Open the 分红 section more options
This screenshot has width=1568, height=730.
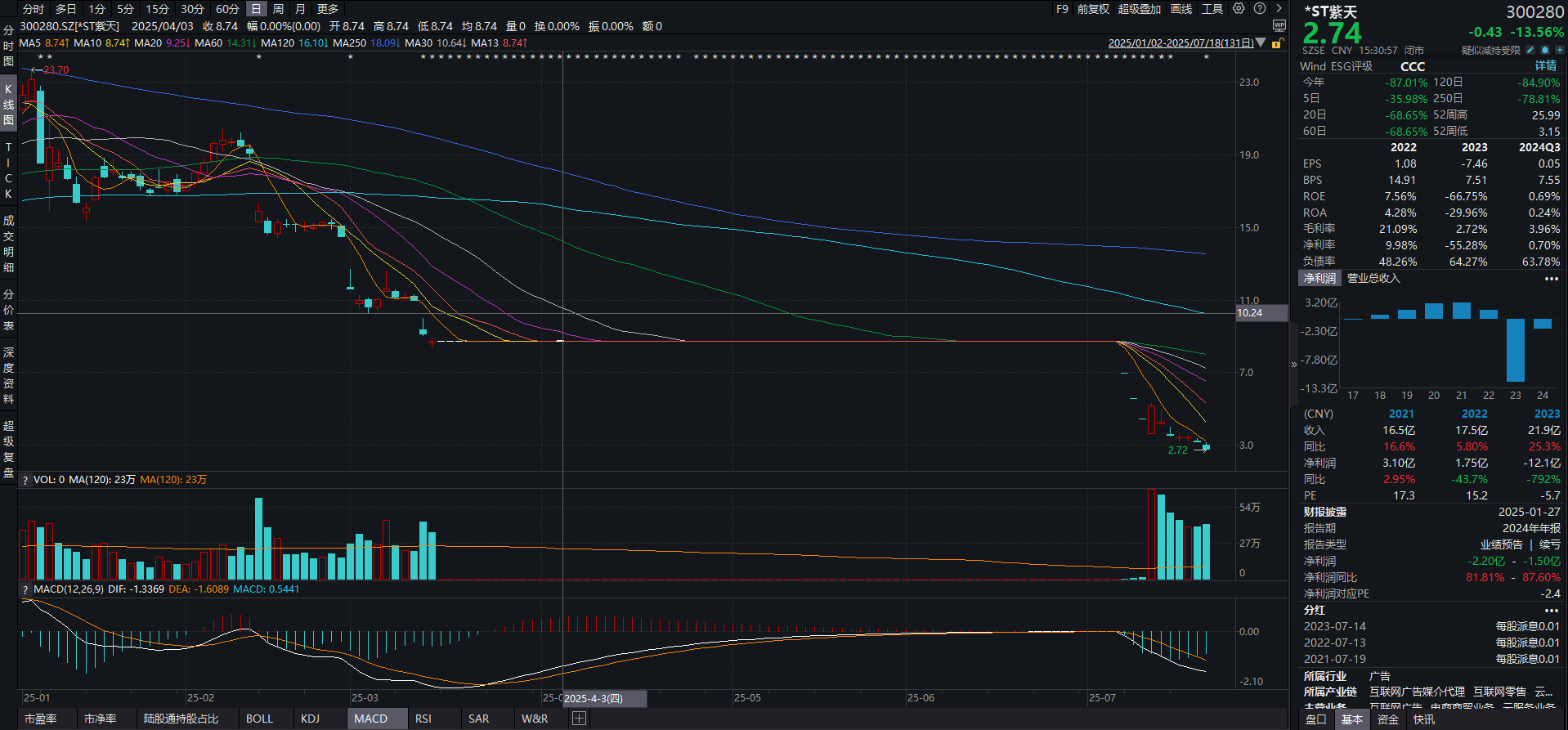(1551, 611)
